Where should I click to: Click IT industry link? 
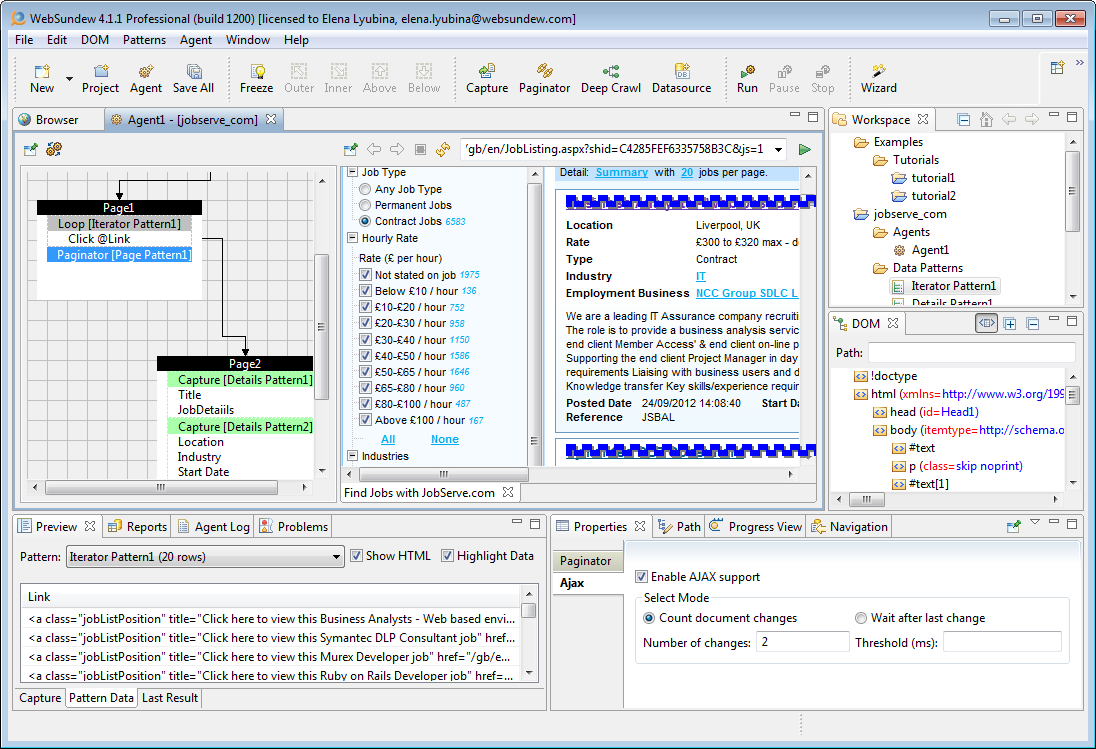[x=700, y=277]
